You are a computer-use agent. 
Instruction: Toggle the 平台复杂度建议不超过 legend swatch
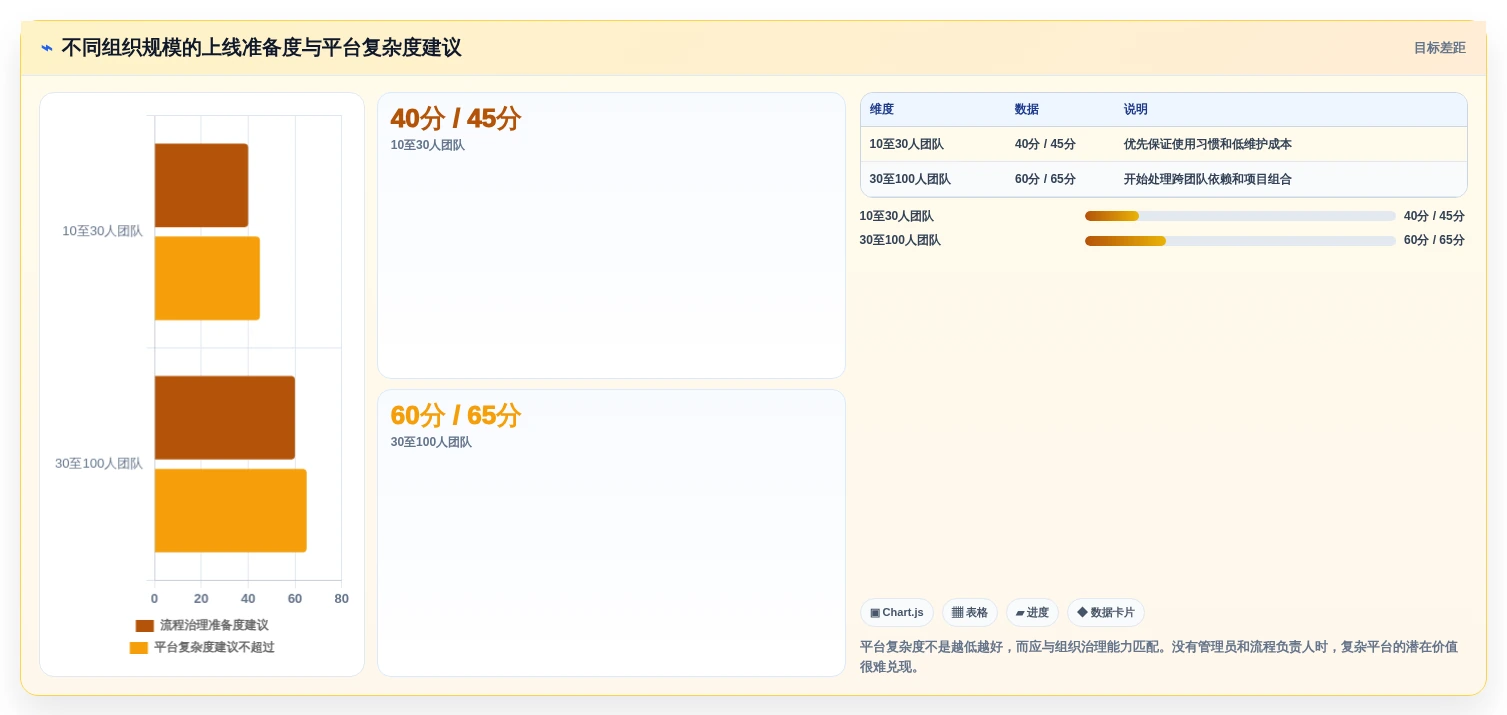139,647
